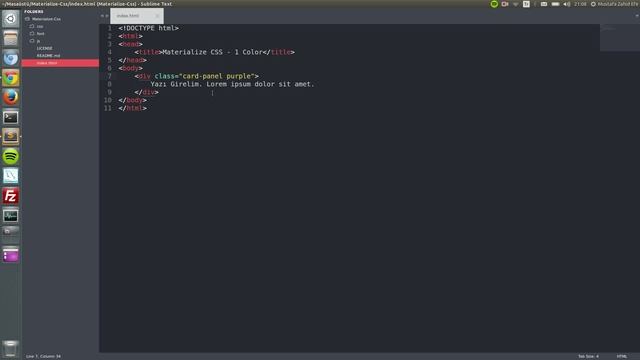Open the Tab Size setting in status bar
The height and width of the screenshot is (360, 640).
tap(588, 356)
